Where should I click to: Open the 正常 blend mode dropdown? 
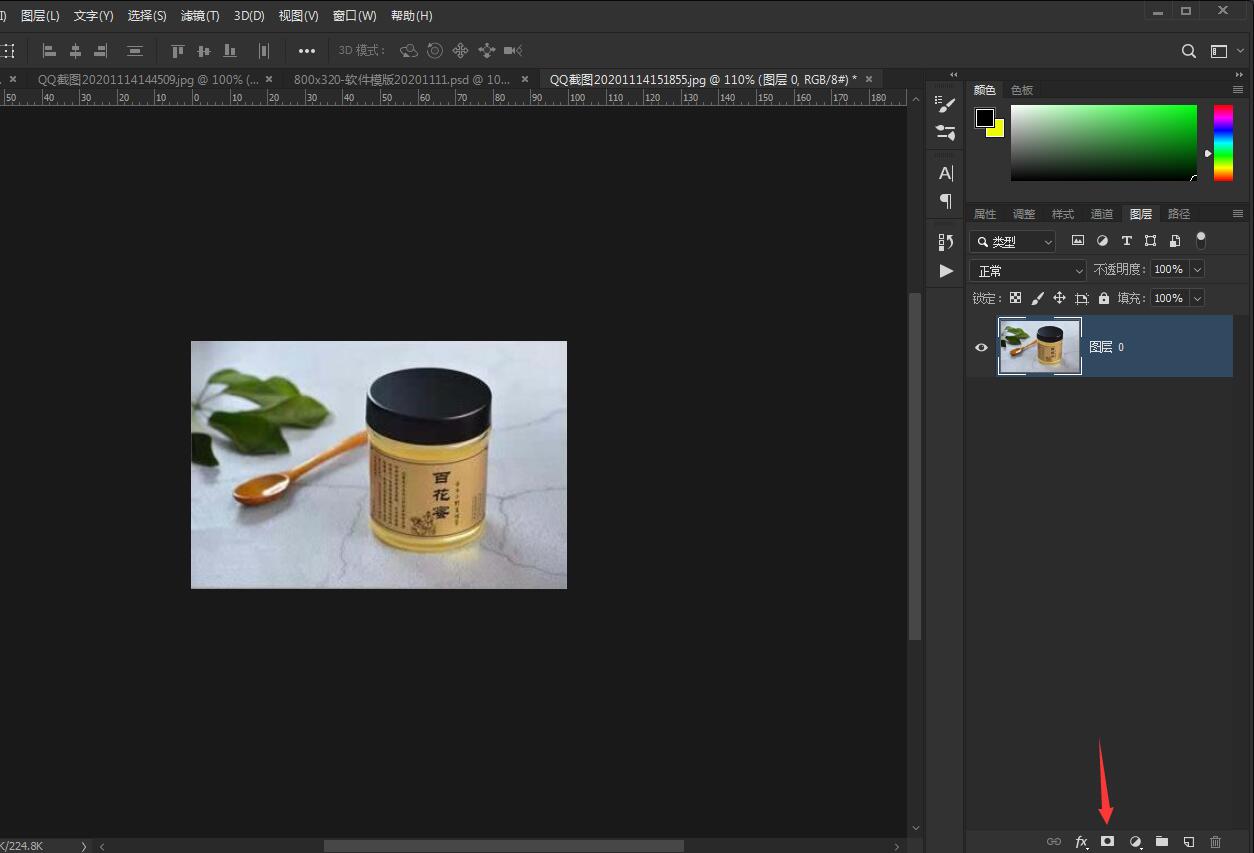1028,270
